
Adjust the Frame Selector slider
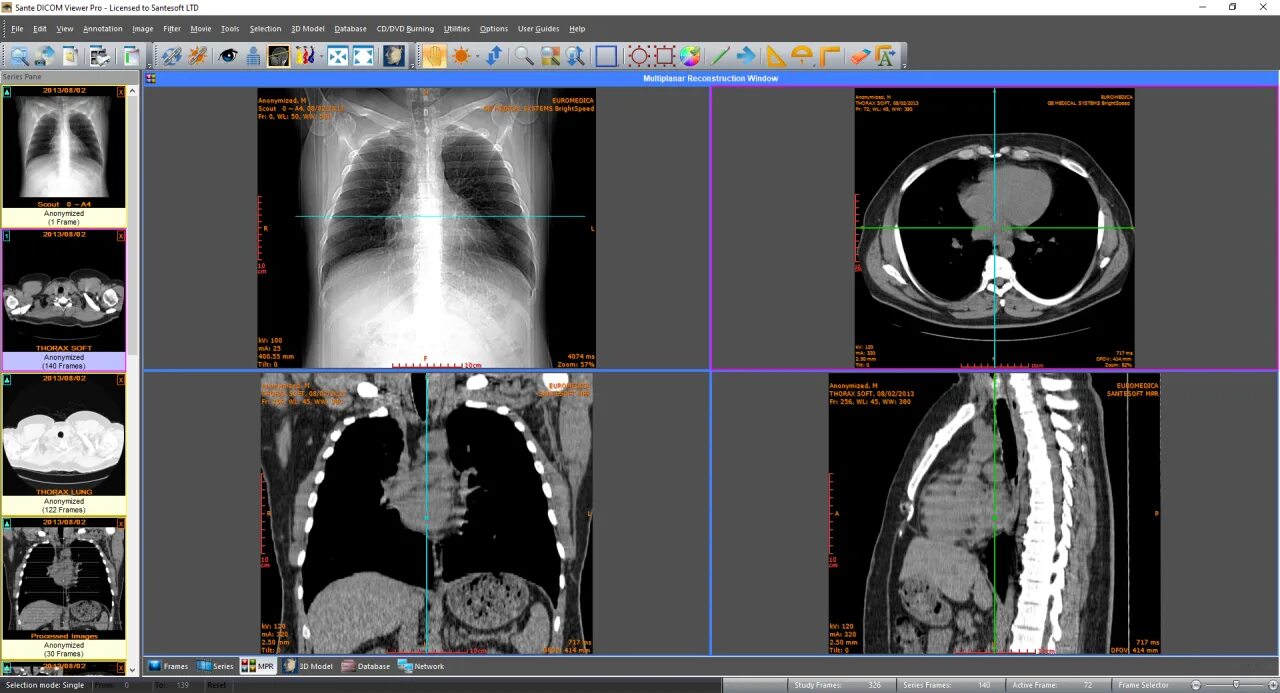pyautogui.click(x=1236, y=685)
